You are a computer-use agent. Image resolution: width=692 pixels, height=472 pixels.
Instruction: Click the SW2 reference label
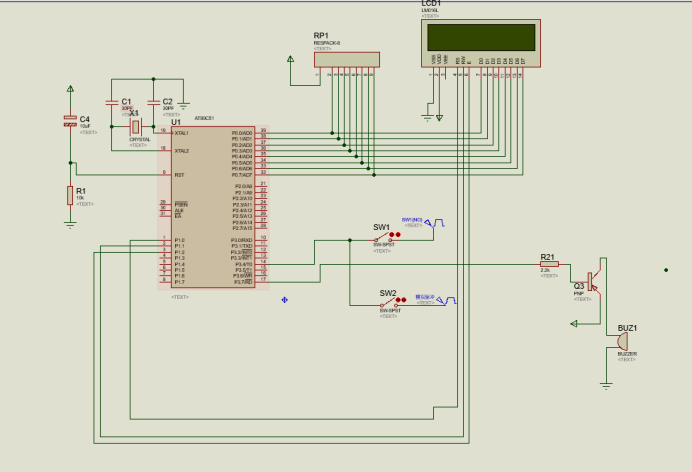(388, 293)
